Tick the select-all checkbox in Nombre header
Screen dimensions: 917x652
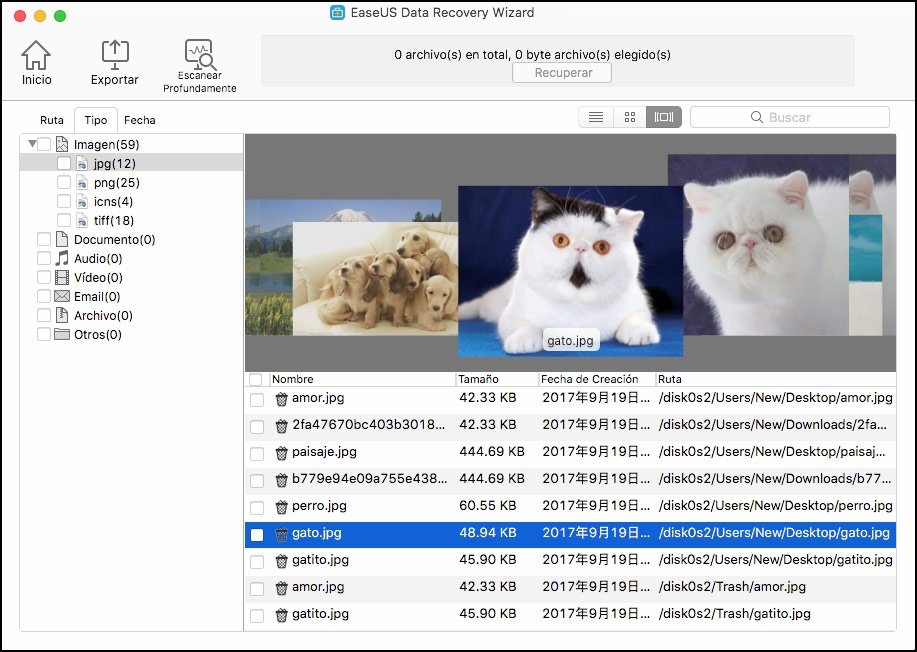(256, 380)
